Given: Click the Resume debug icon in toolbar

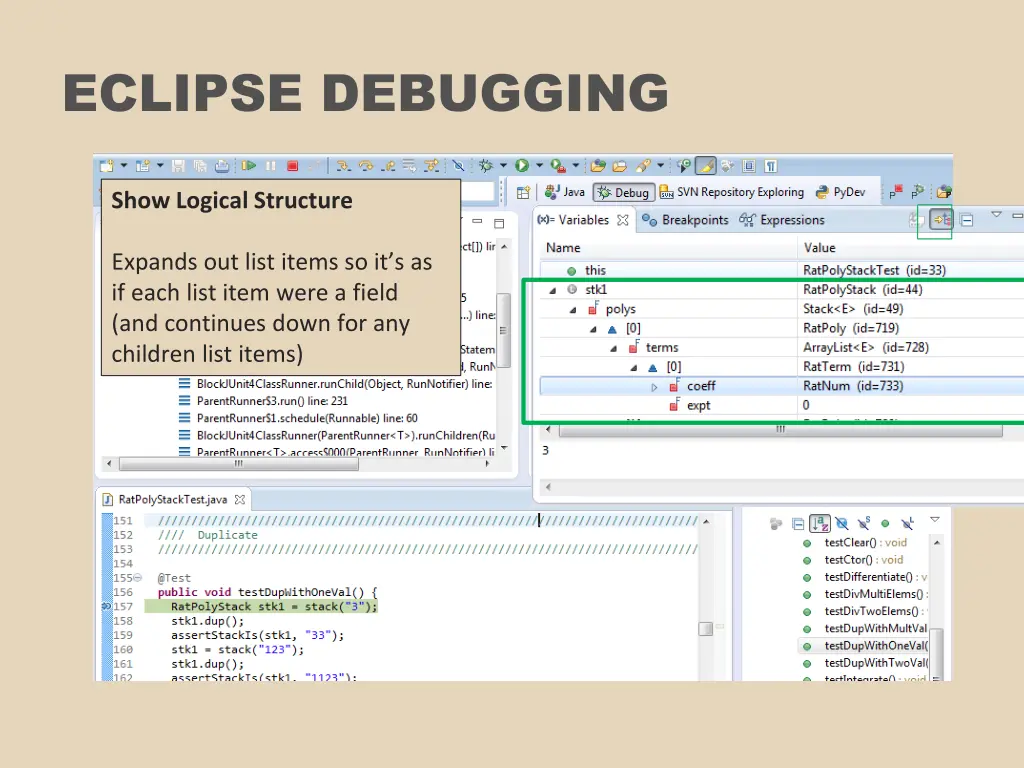Looking at the screenshot, I should coord(249,166).
